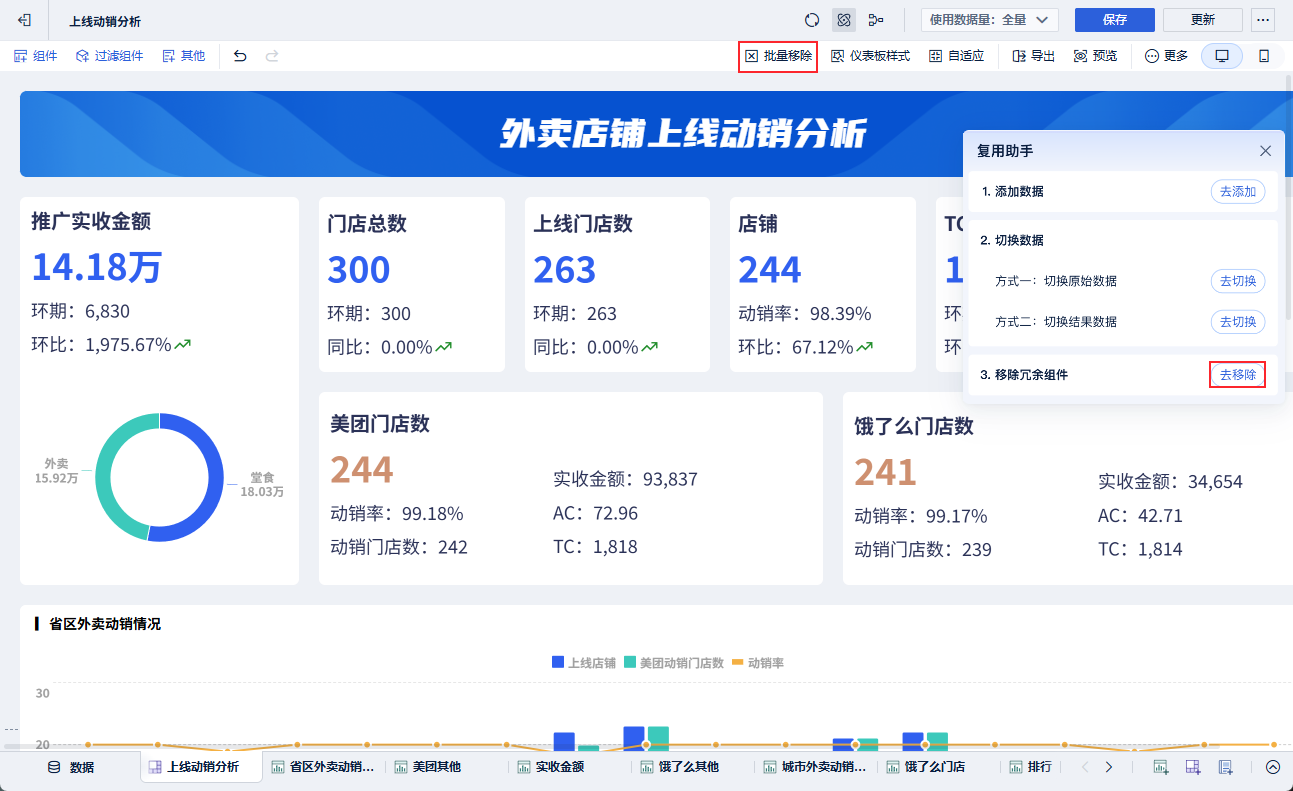The width and height of the screenshot is (1293, 791).
Task: Click 自适应 auto-fit layout
Action: (x=956, y=56)
